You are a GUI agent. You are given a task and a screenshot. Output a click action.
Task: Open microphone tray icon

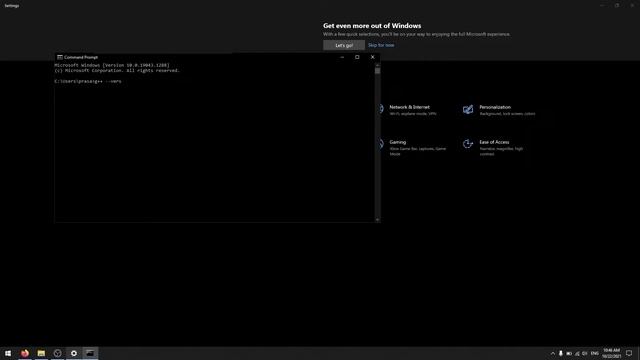561,353
